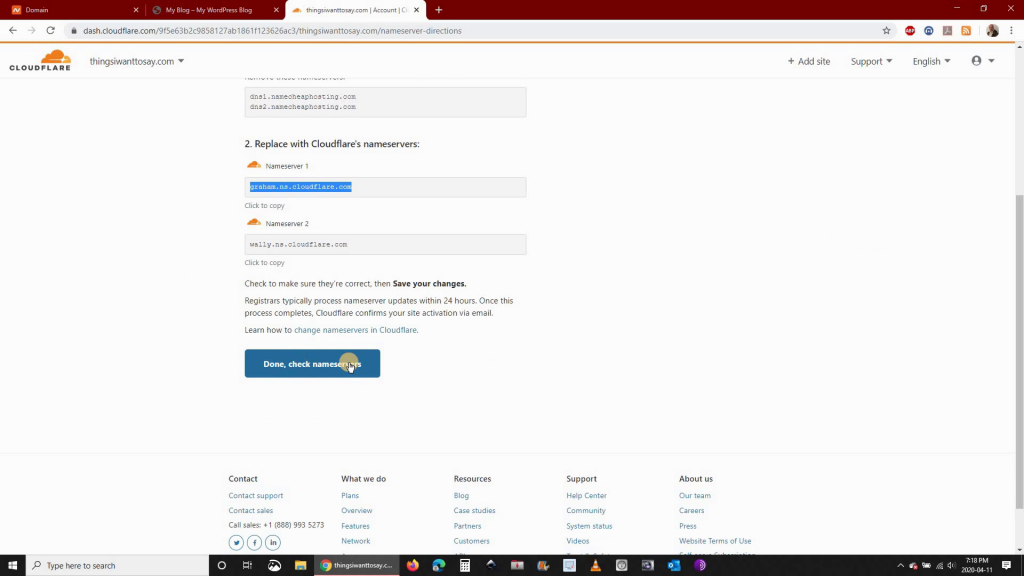Copy the graham.ns.cloudflare.com nameserver field
This screenshot has height=576, width=1024.
pos(385,187)
